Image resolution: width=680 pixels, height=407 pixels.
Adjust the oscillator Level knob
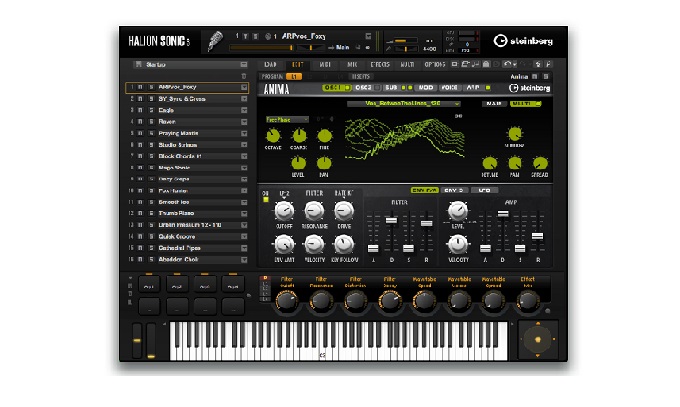click(298, 163)
